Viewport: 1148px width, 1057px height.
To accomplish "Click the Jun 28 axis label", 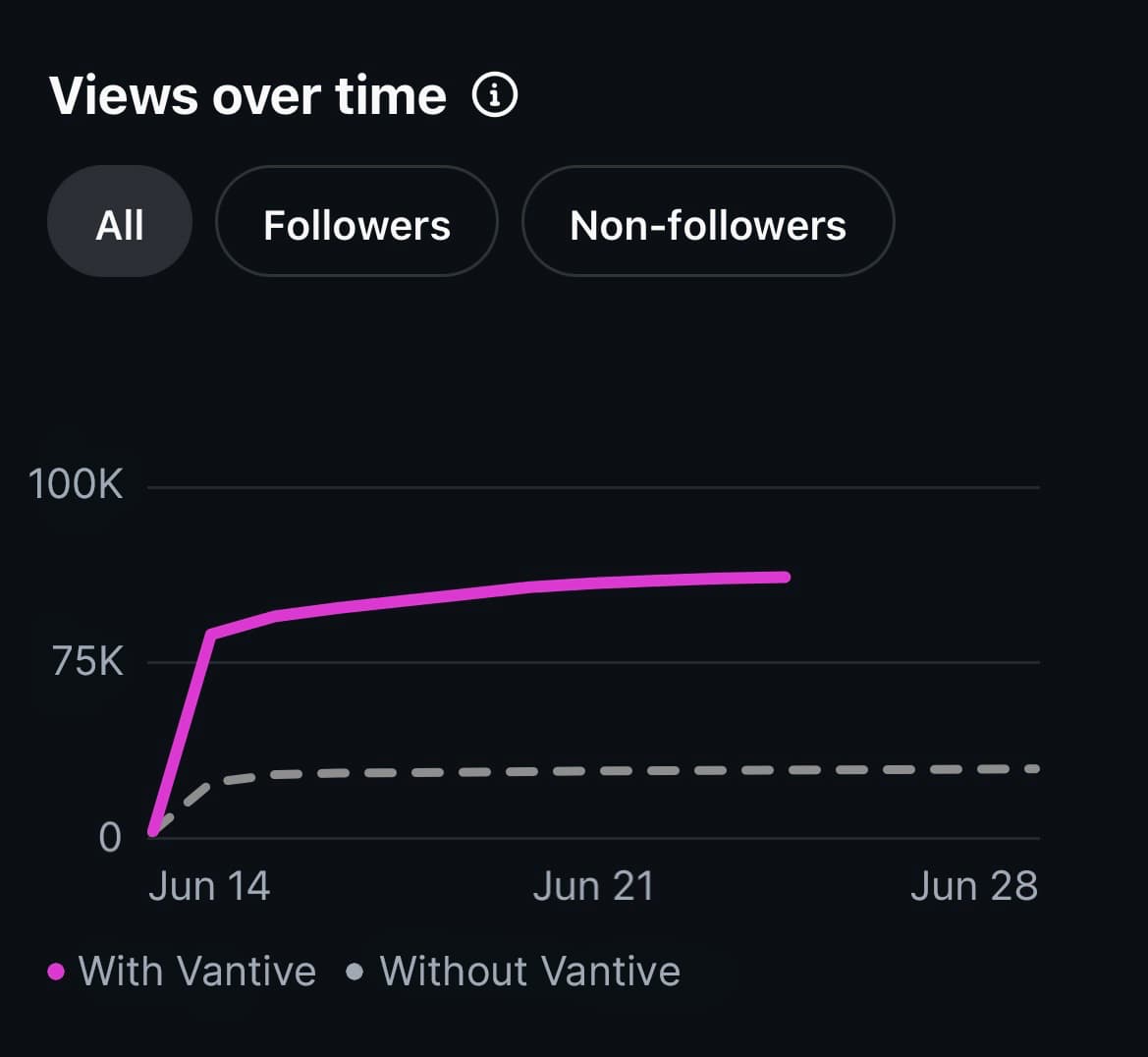I will pos(974,886).
